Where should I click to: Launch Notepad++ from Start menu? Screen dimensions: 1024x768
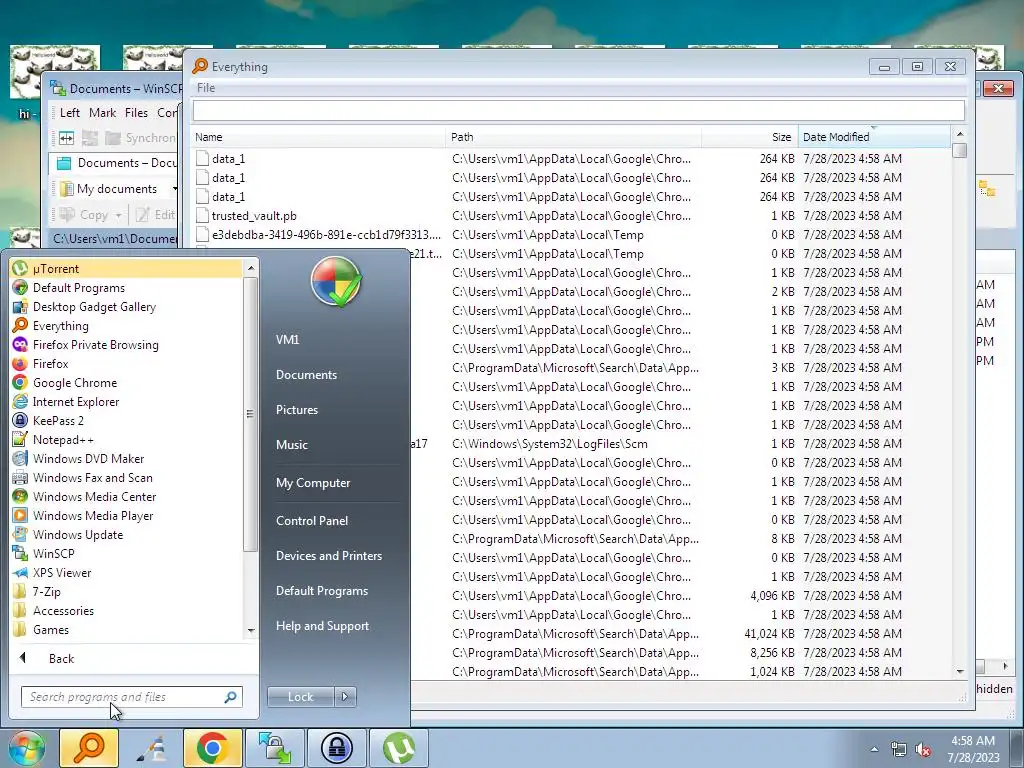click(x=127, y=440)
